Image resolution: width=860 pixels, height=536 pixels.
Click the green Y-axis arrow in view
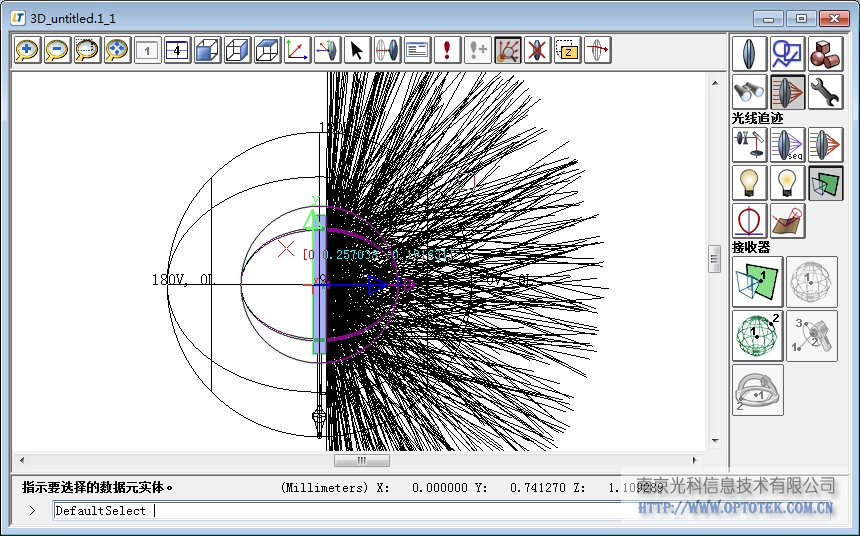(x=314, y=218)
